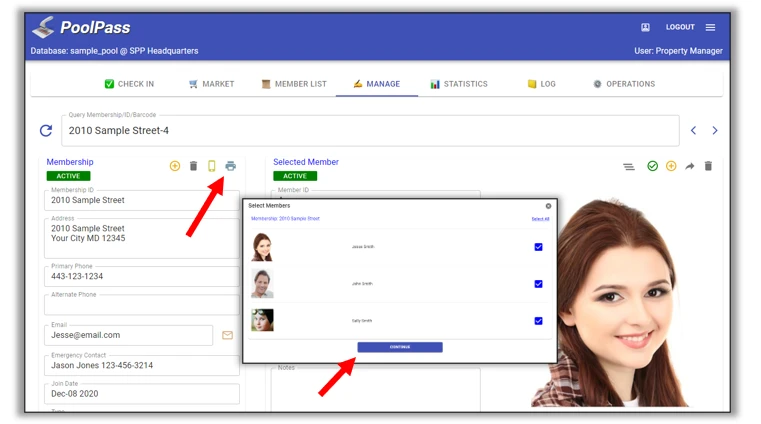This screenshot has width=761, height=424.
Task: Toggle the John Smith checkbox
Action: click(538, 284)
